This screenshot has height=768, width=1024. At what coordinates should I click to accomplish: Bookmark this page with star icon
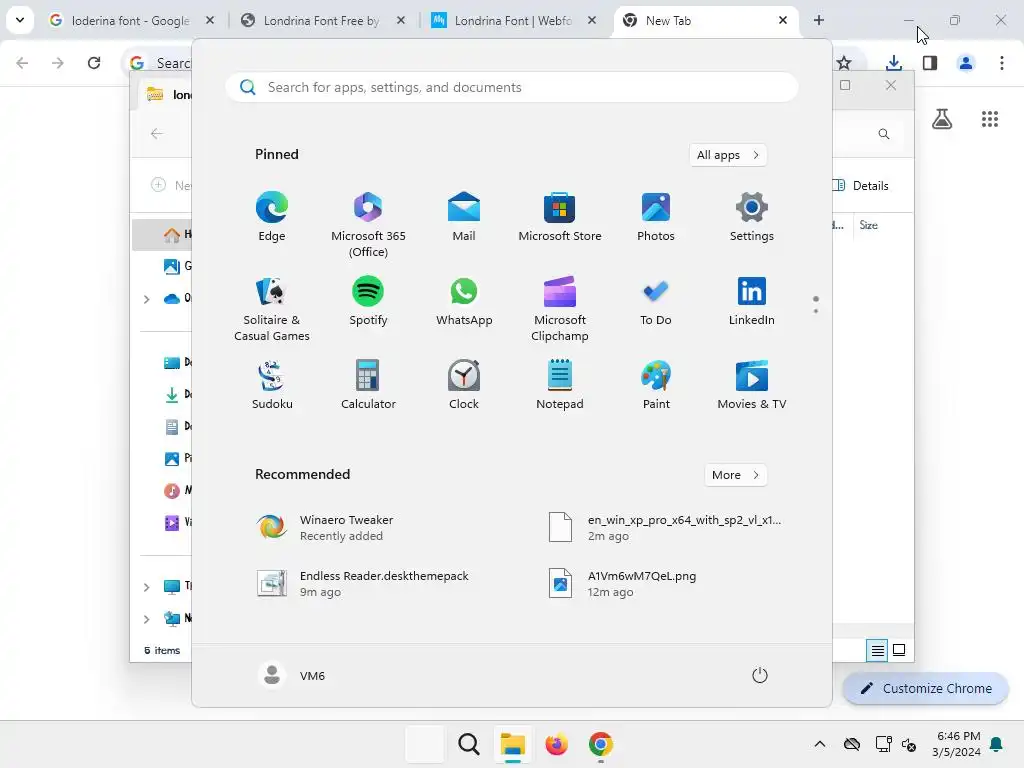pos(844,63)
